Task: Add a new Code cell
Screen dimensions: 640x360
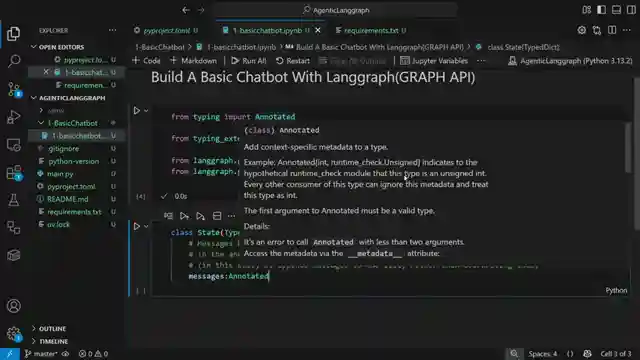Action: point(147,61)
